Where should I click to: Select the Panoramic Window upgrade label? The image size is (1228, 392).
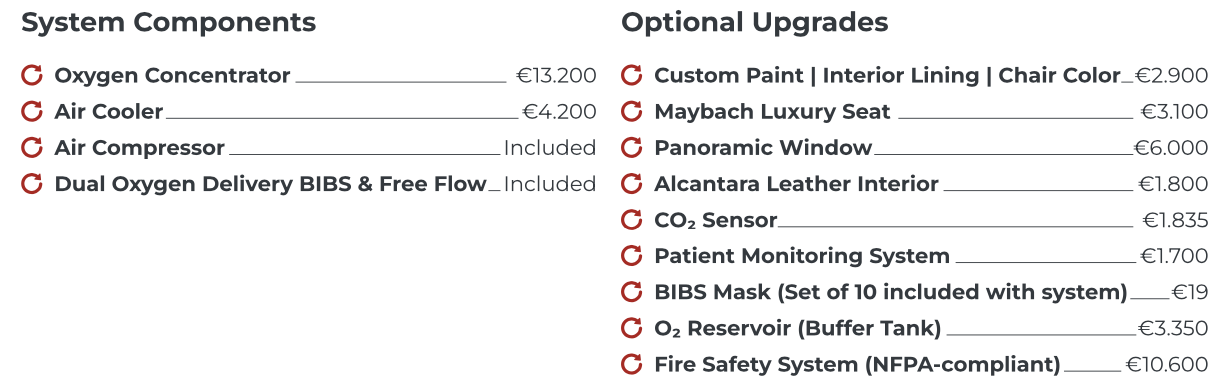pos(763,148)
